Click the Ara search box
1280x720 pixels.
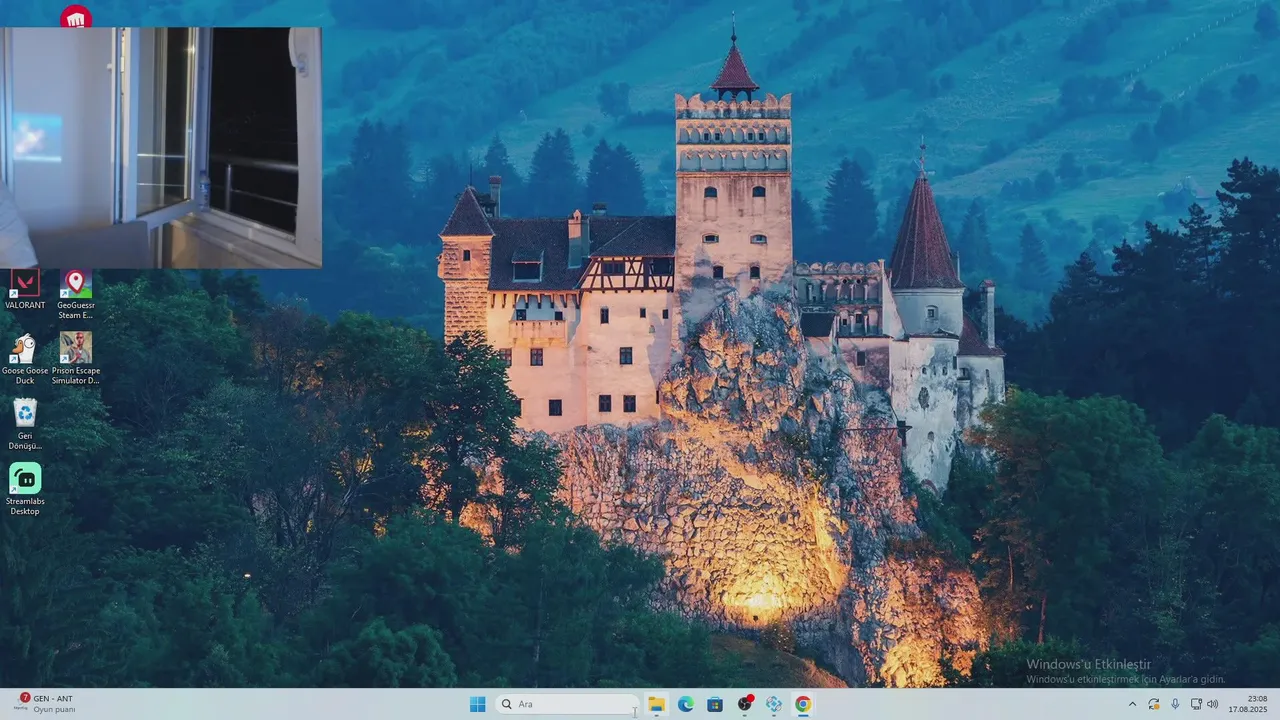pos(568,704)
